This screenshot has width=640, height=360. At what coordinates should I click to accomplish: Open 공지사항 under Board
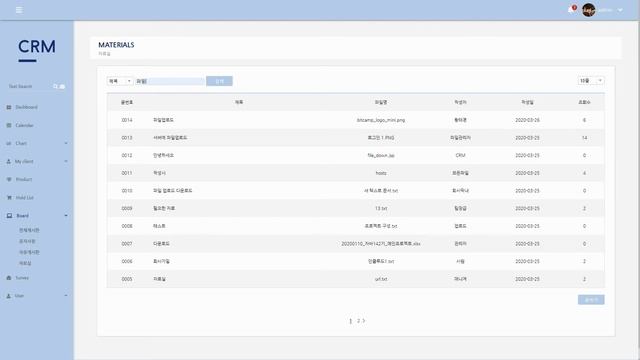pyautogui.click(x=27, y=241)
